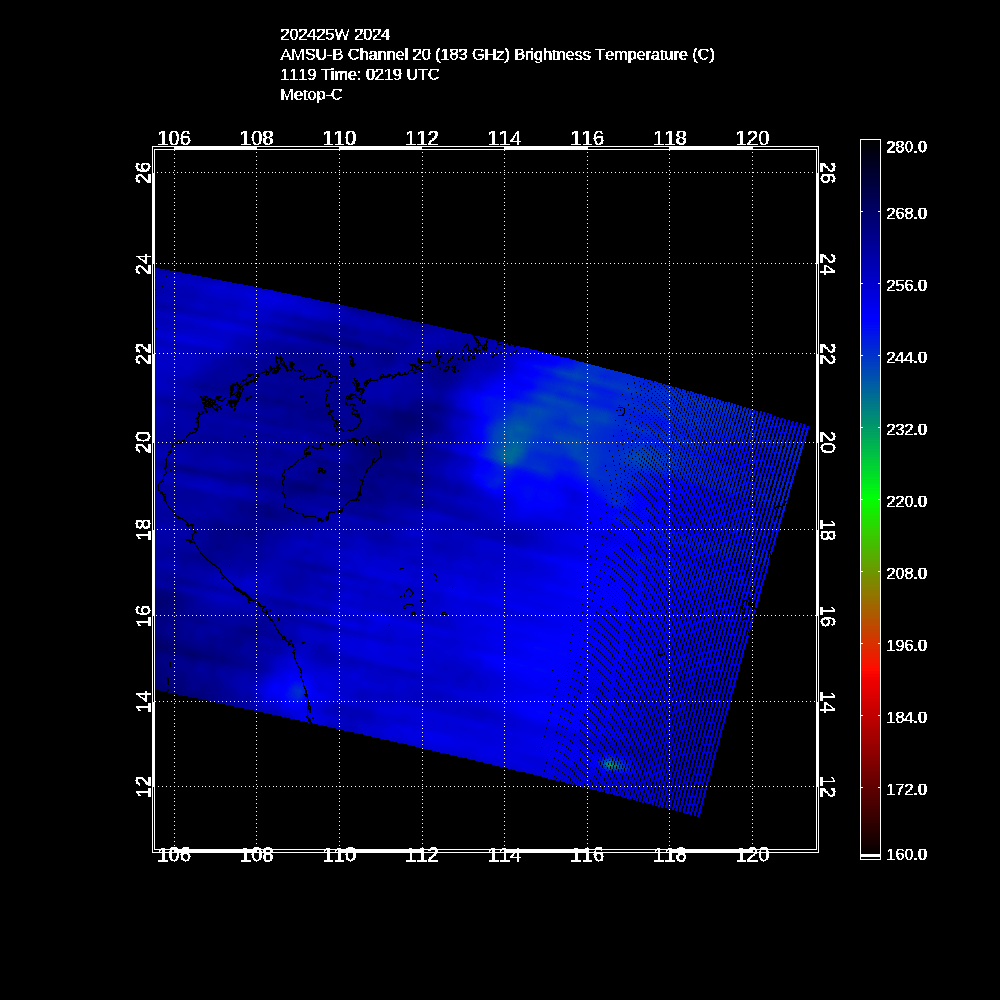Screen dimensions: 1000x1000
Task: Click the title text "202425W 2024"
Action: pos(335,34)
